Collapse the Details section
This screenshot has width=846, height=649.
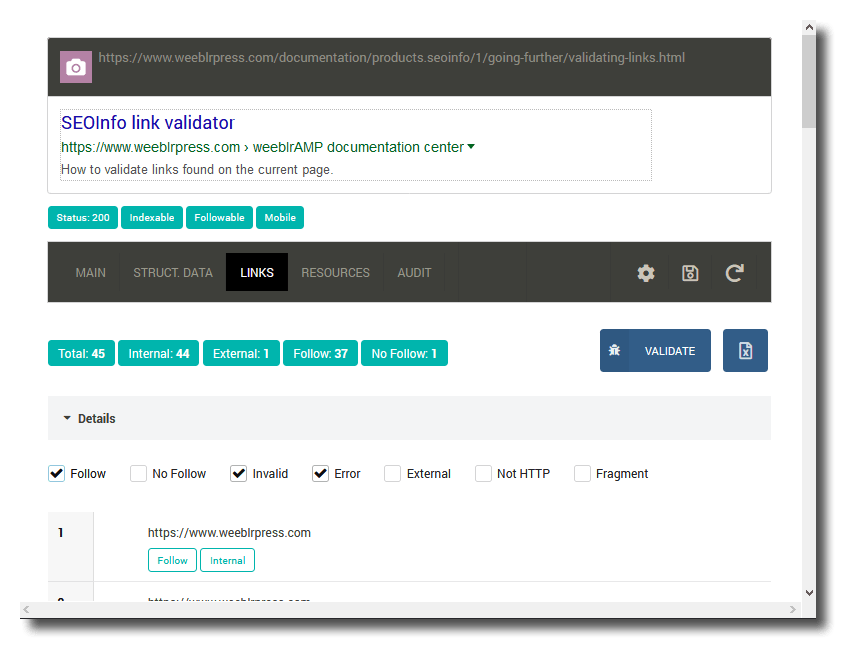[x=409, y=418]
